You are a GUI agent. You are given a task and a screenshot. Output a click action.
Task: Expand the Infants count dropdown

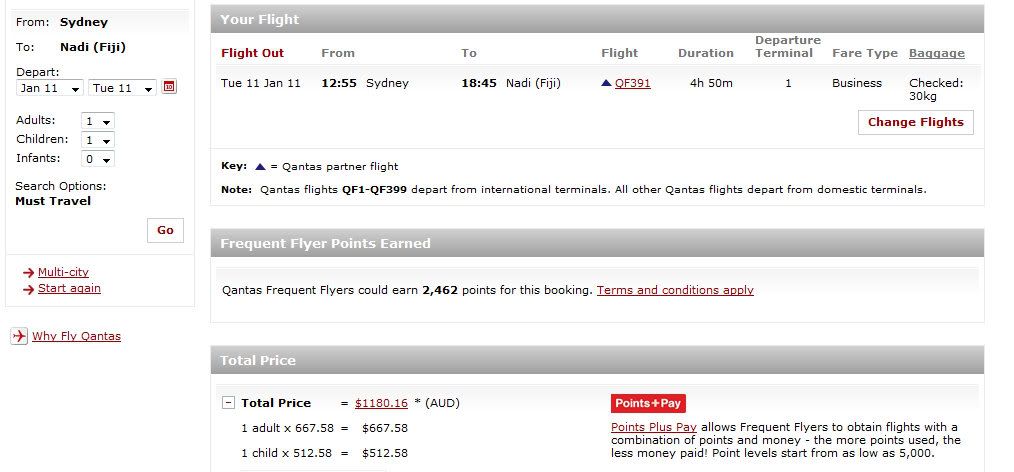tap(98, 159)
